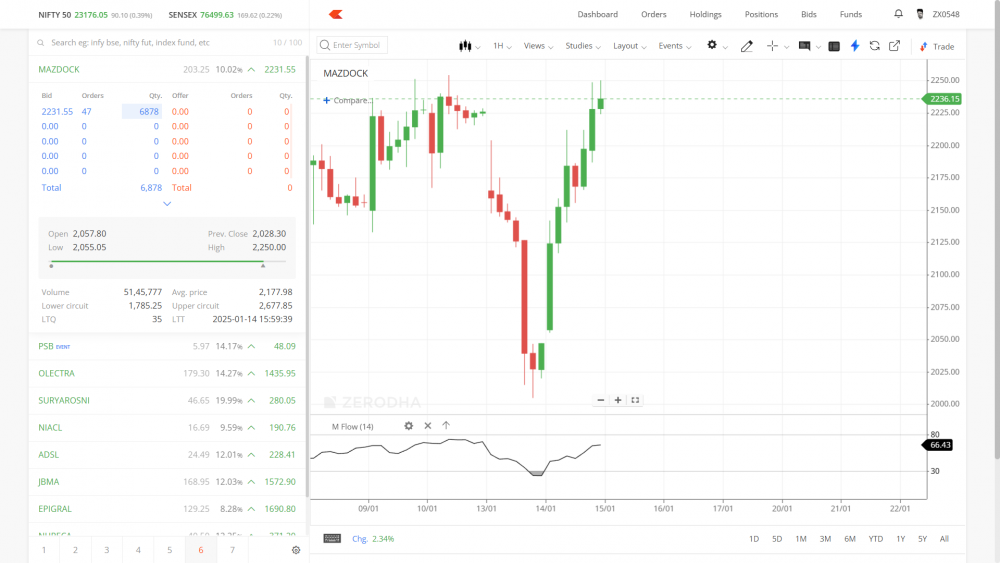
Task: Click the blue lightning bolt icon
Action: (855, 46)
